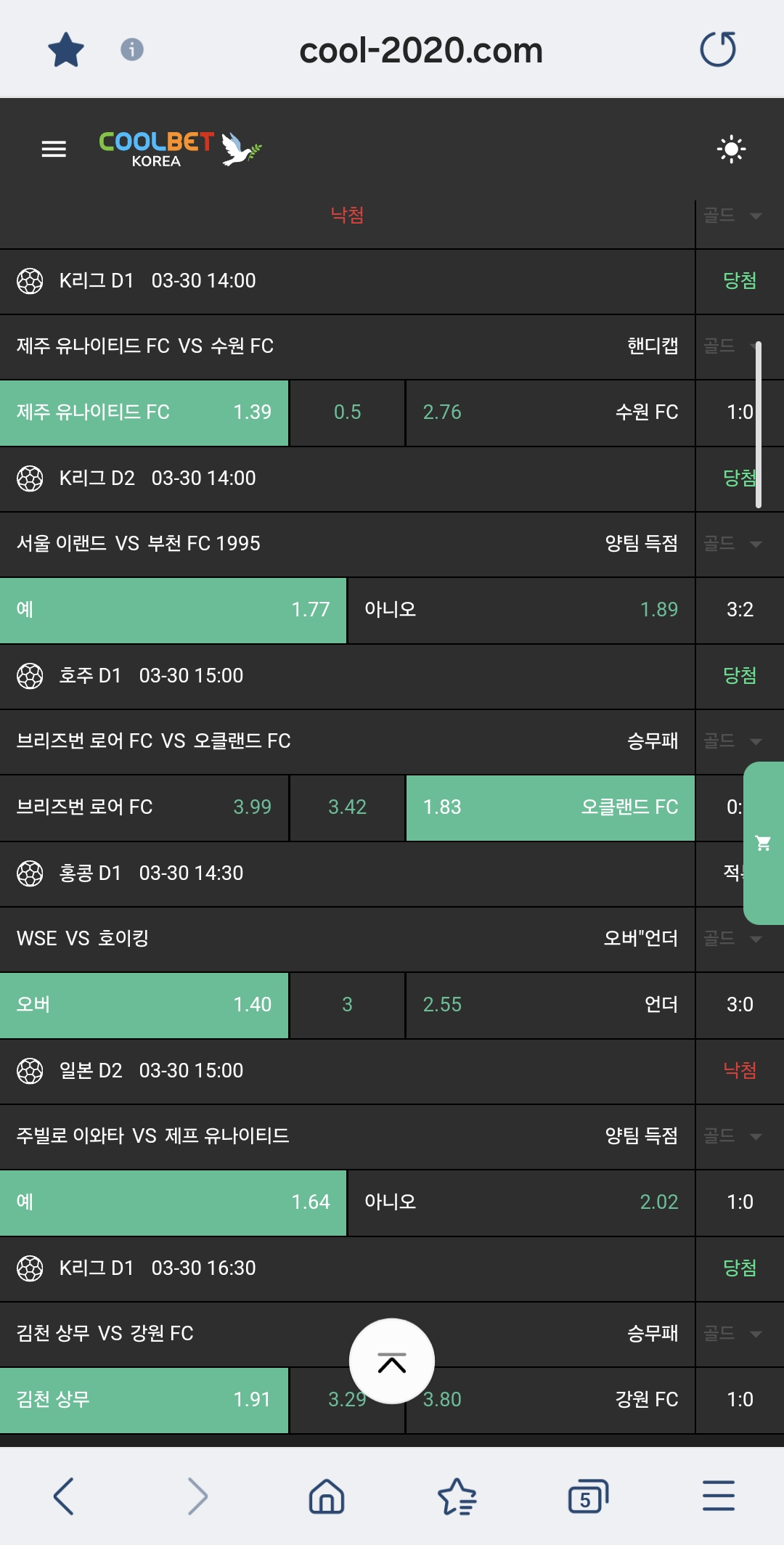Open the hamburger menu beside Coolbet logo
The height and width of the screenshot is (1545, 784).
[x=54, y=150]
